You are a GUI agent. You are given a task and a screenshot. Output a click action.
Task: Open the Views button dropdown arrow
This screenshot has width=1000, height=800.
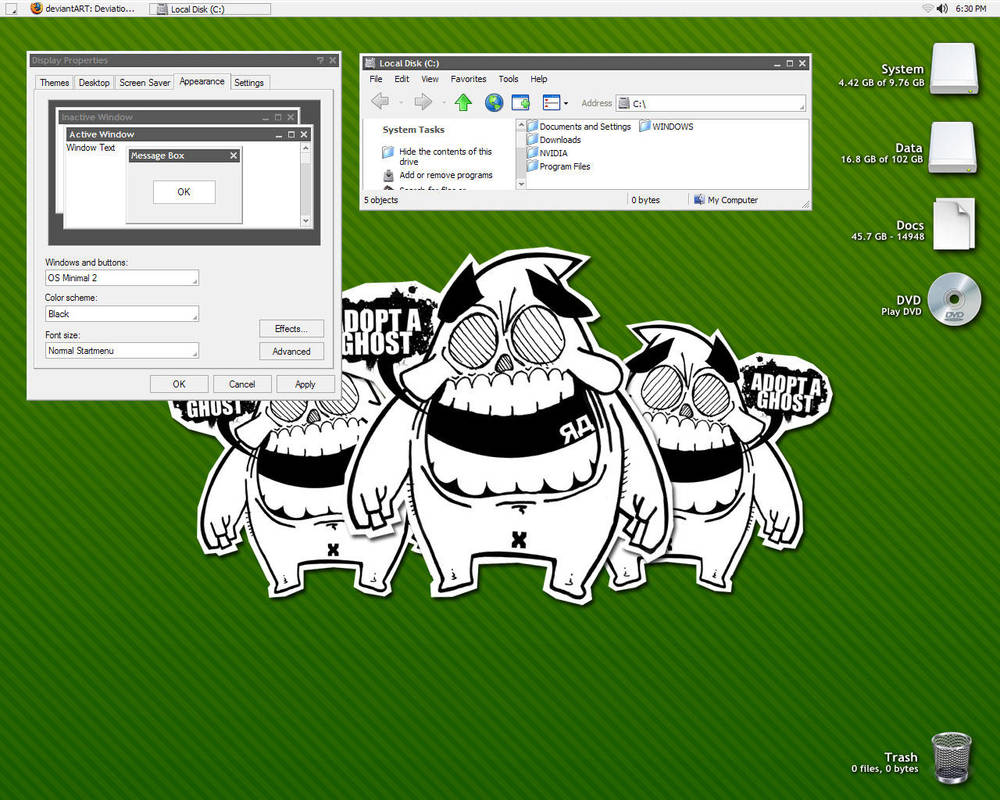click(566, 103)
